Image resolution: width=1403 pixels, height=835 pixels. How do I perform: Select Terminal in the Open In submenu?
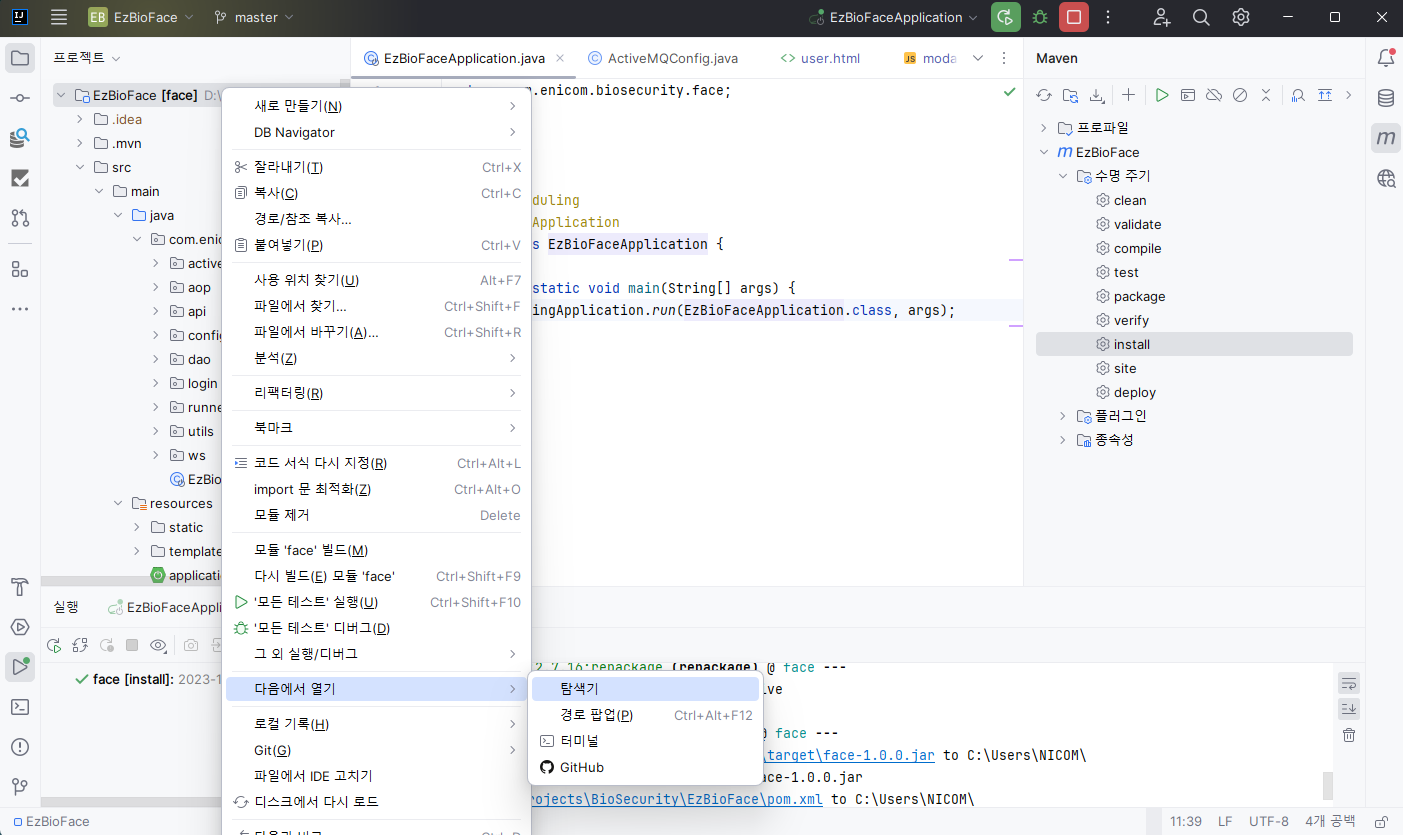(644, 741)
